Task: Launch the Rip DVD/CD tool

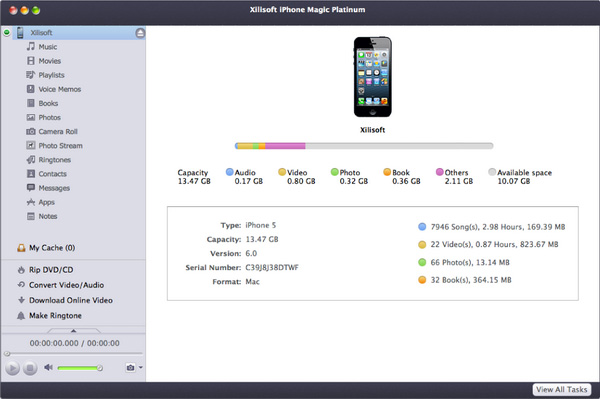Action: (51, 270)
